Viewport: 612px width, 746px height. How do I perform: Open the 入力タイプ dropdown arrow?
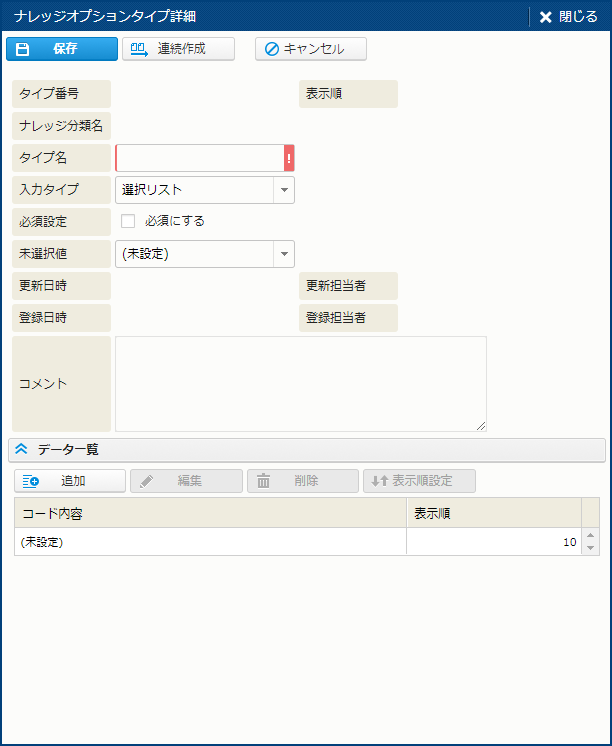[284, 190]
